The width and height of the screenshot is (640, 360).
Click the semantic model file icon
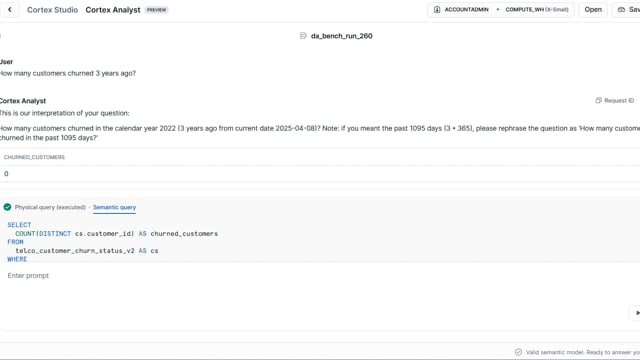point(303,36)
